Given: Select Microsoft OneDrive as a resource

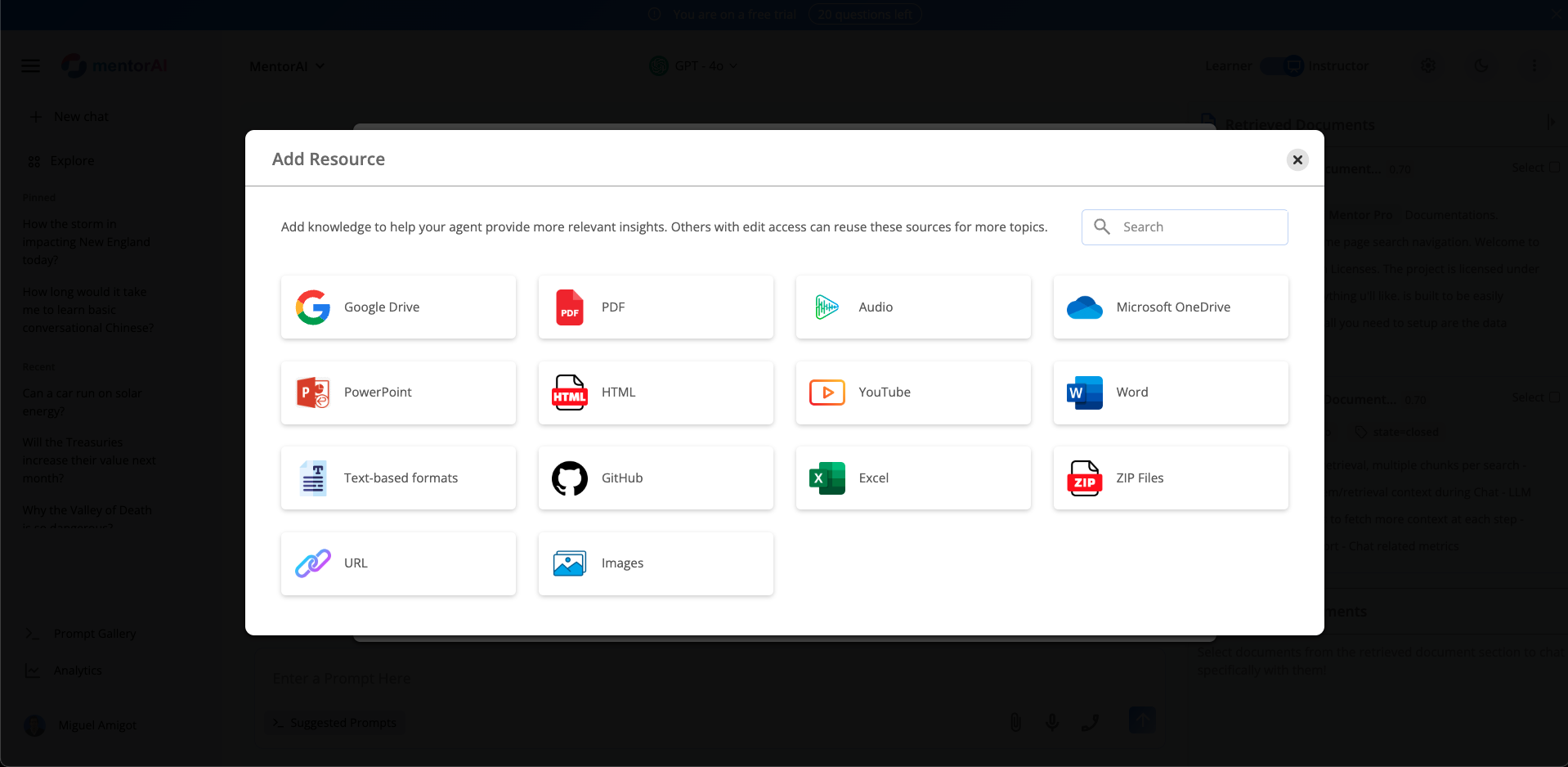Looking at the screenshot, I should [x=1171, y=307].
